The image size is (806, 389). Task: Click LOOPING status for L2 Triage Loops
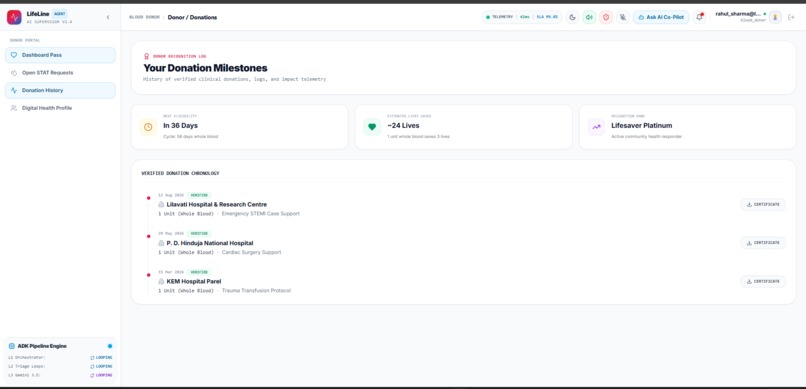point(101,367)
